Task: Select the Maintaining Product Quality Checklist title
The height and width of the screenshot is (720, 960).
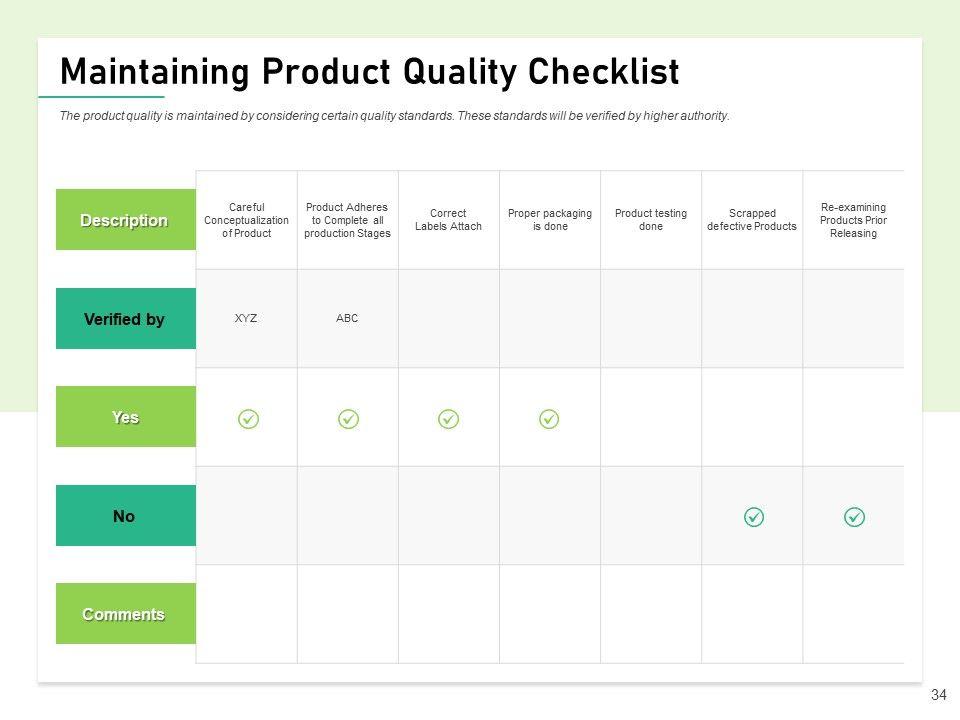Action: [369, 72]
